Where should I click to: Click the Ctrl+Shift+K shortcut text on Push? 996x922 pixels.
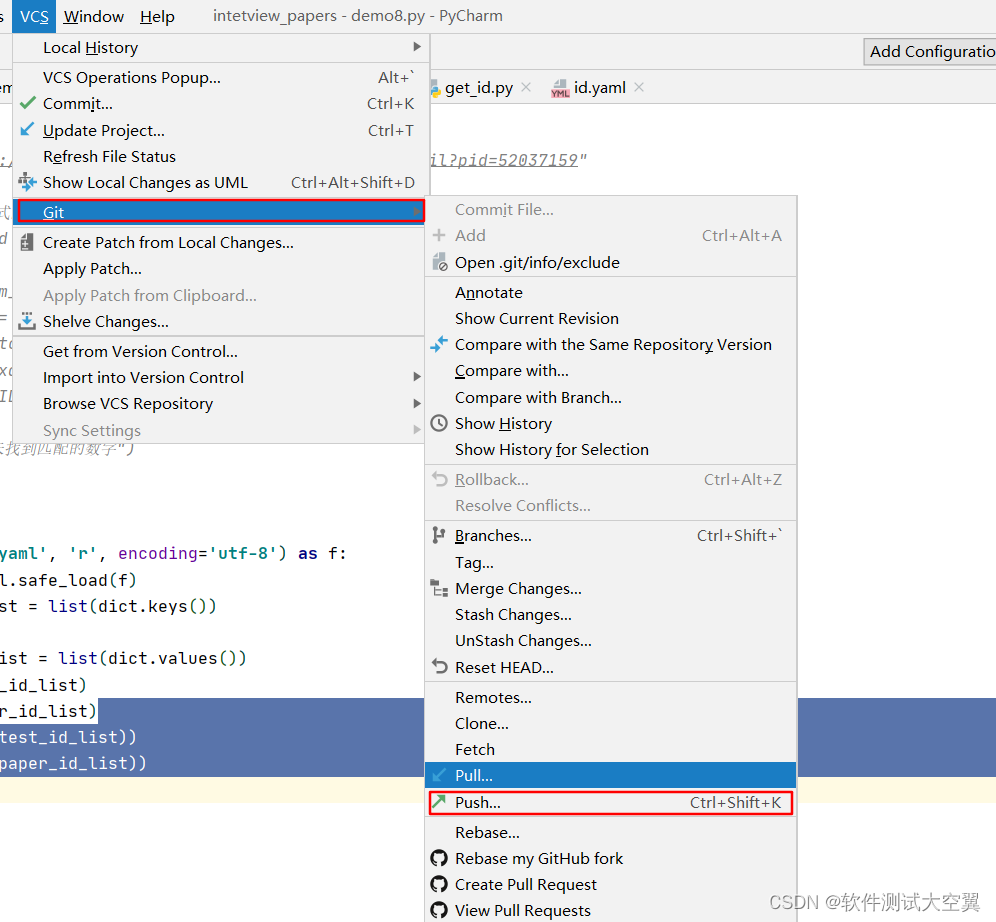coord(736,802)
